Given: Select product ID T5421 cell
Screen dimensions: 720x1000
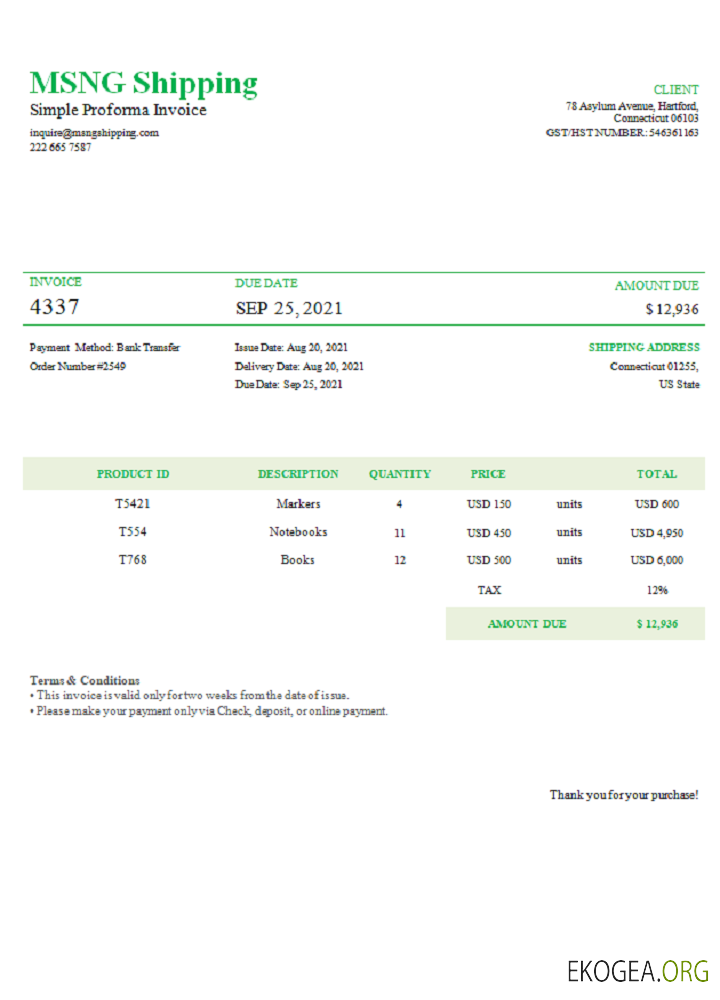Looking at the screenshot, I should click(133, 504).
